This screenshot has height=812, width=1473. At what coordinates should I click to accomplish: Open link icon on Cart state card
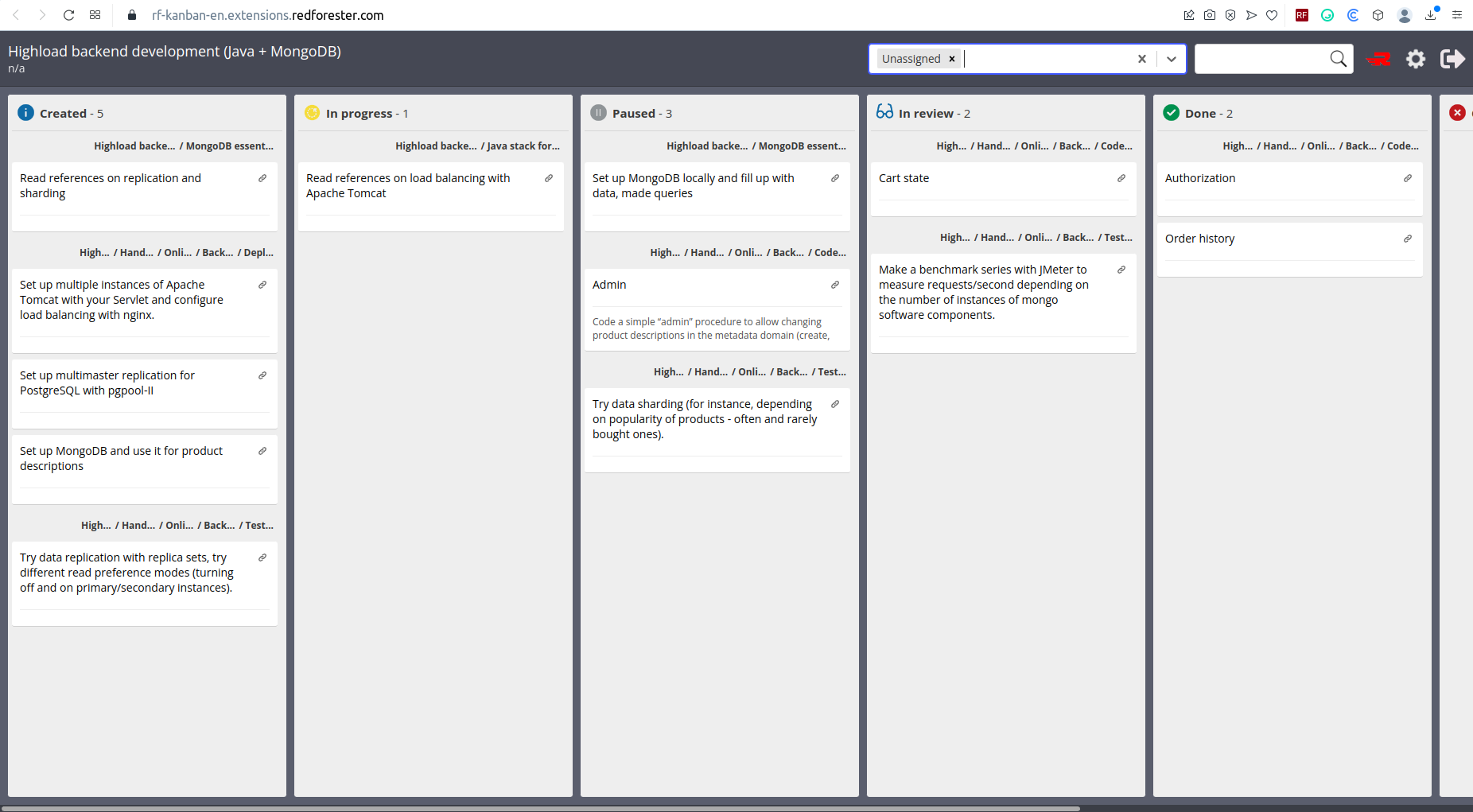click(1121, 178)
